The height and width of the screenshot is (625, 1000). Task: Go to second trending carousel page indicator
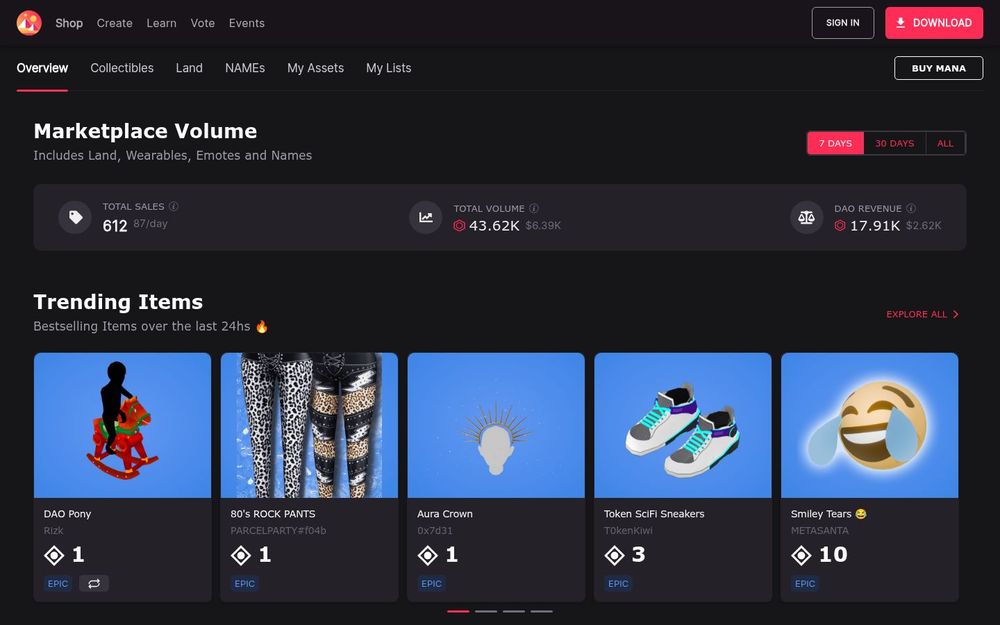[486, 612]
